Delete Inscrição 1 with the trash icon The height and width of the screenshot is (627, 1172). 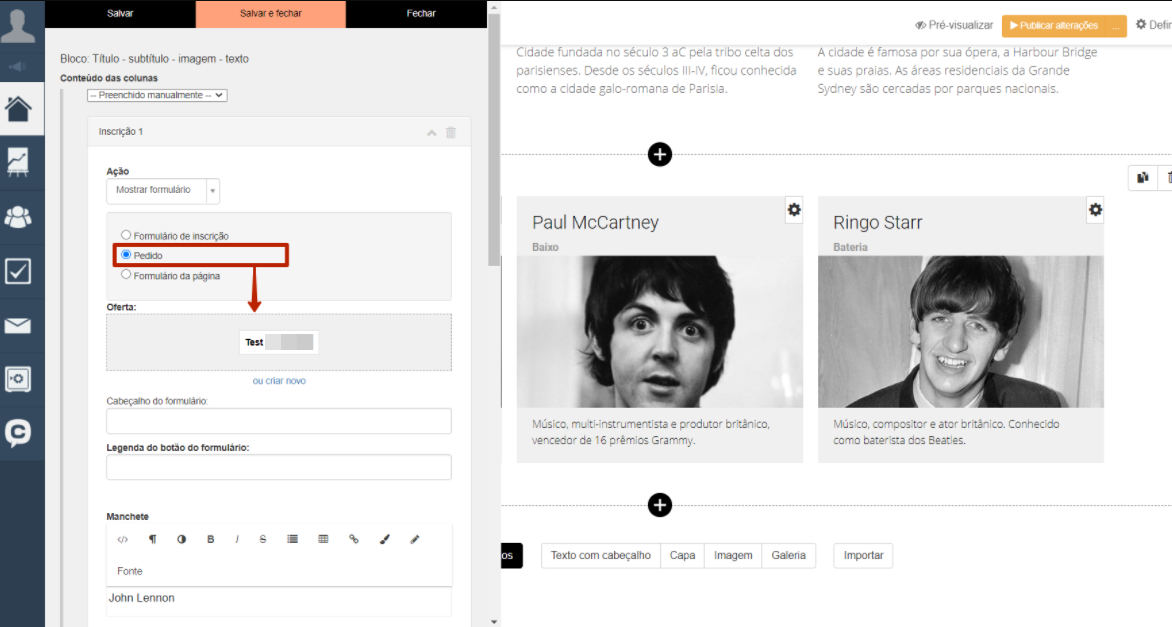coord(451,132)
